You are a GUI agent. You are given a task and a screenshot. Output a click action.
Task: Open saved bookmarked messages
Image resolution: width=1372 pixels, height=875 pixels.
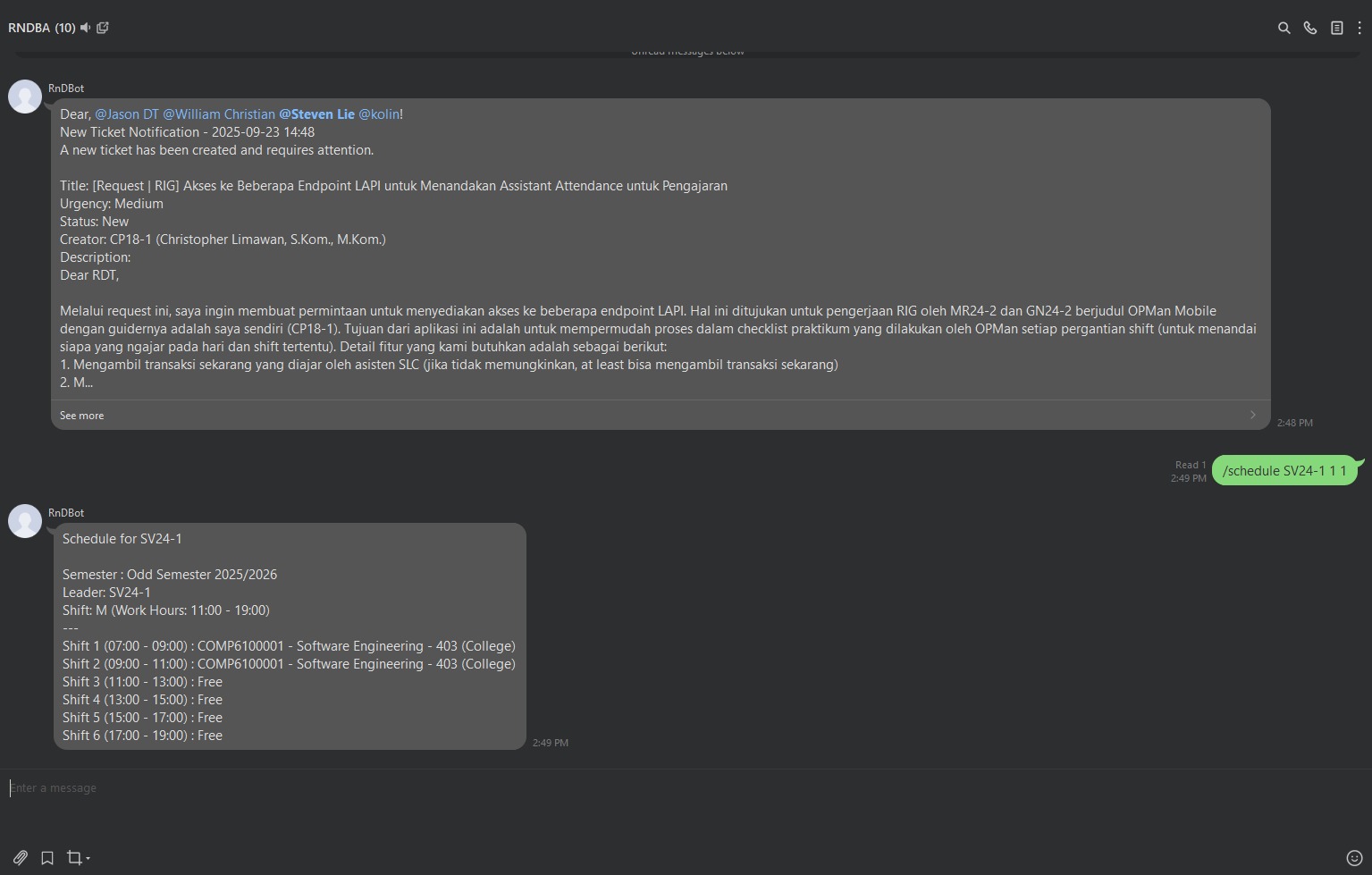click(46, 857)
